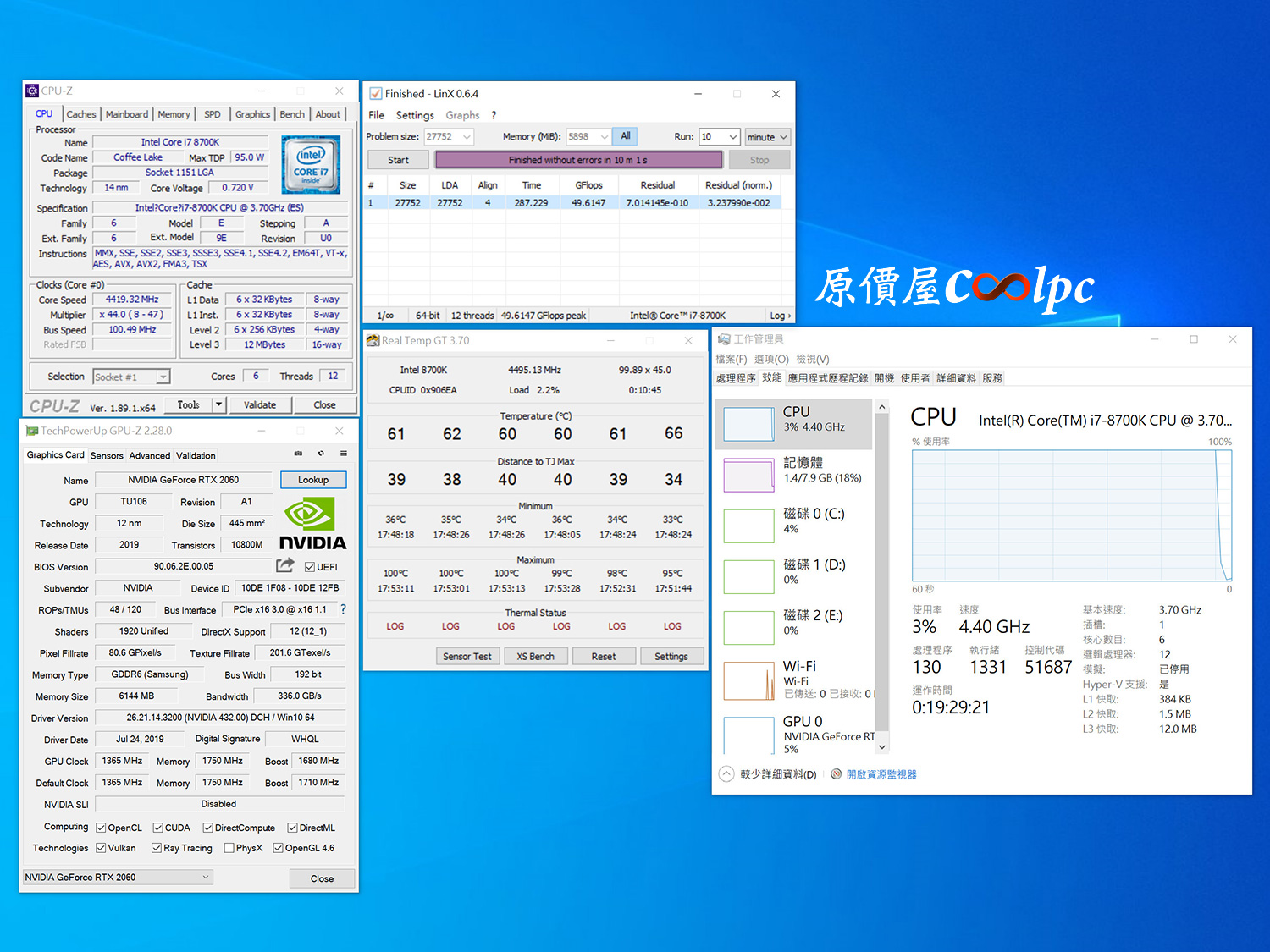Open the Memory (MiB) dropdown in LinX

coord(588,136)
